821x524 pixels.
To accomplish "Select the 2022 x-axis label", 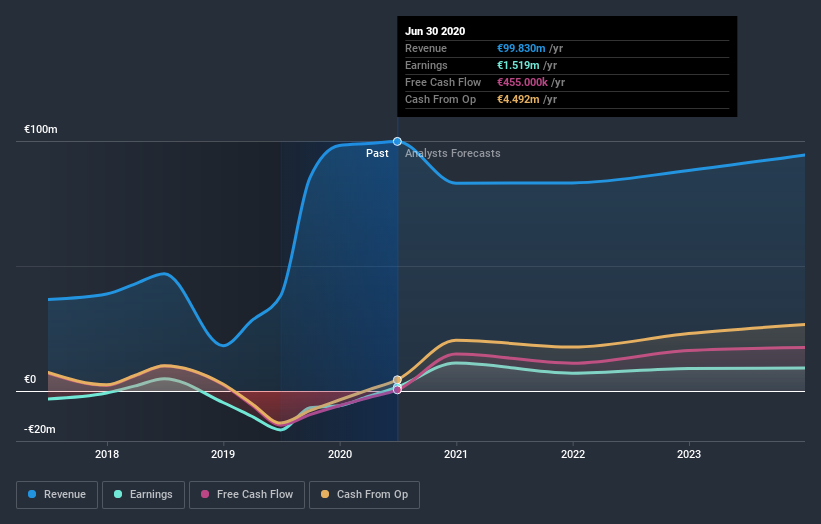I will point(573,454).
